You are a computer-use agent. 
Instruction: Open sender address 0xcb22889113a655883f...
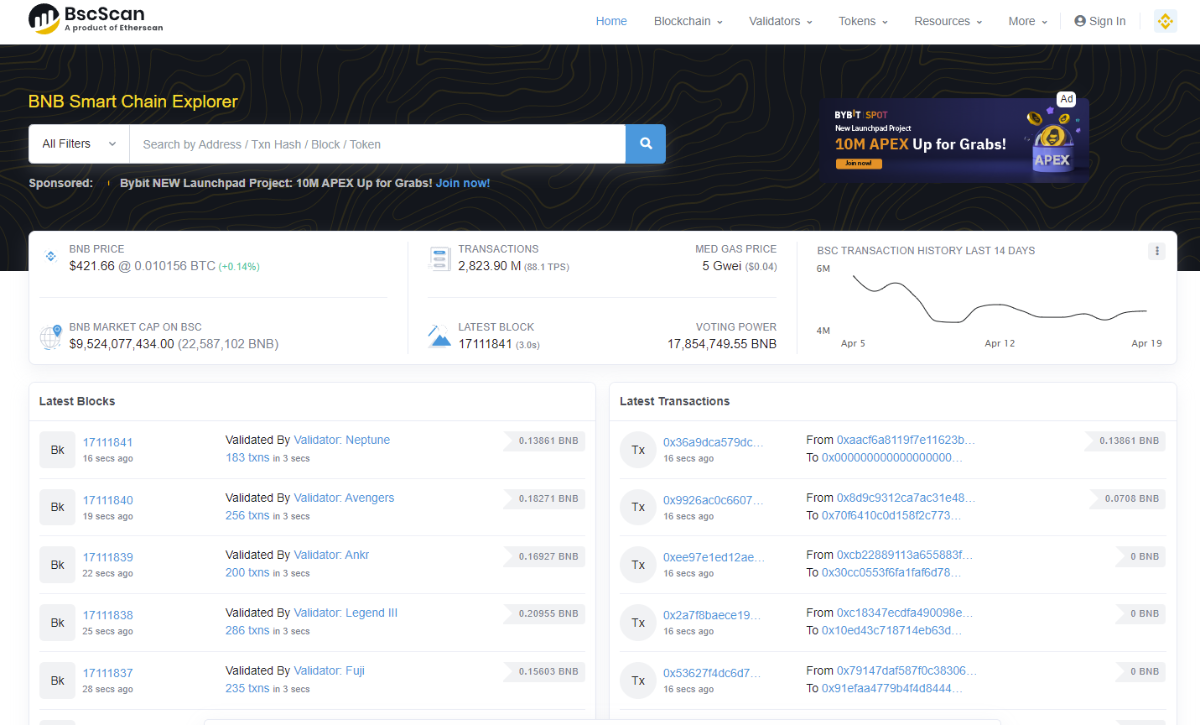click(x=905, y=555)
